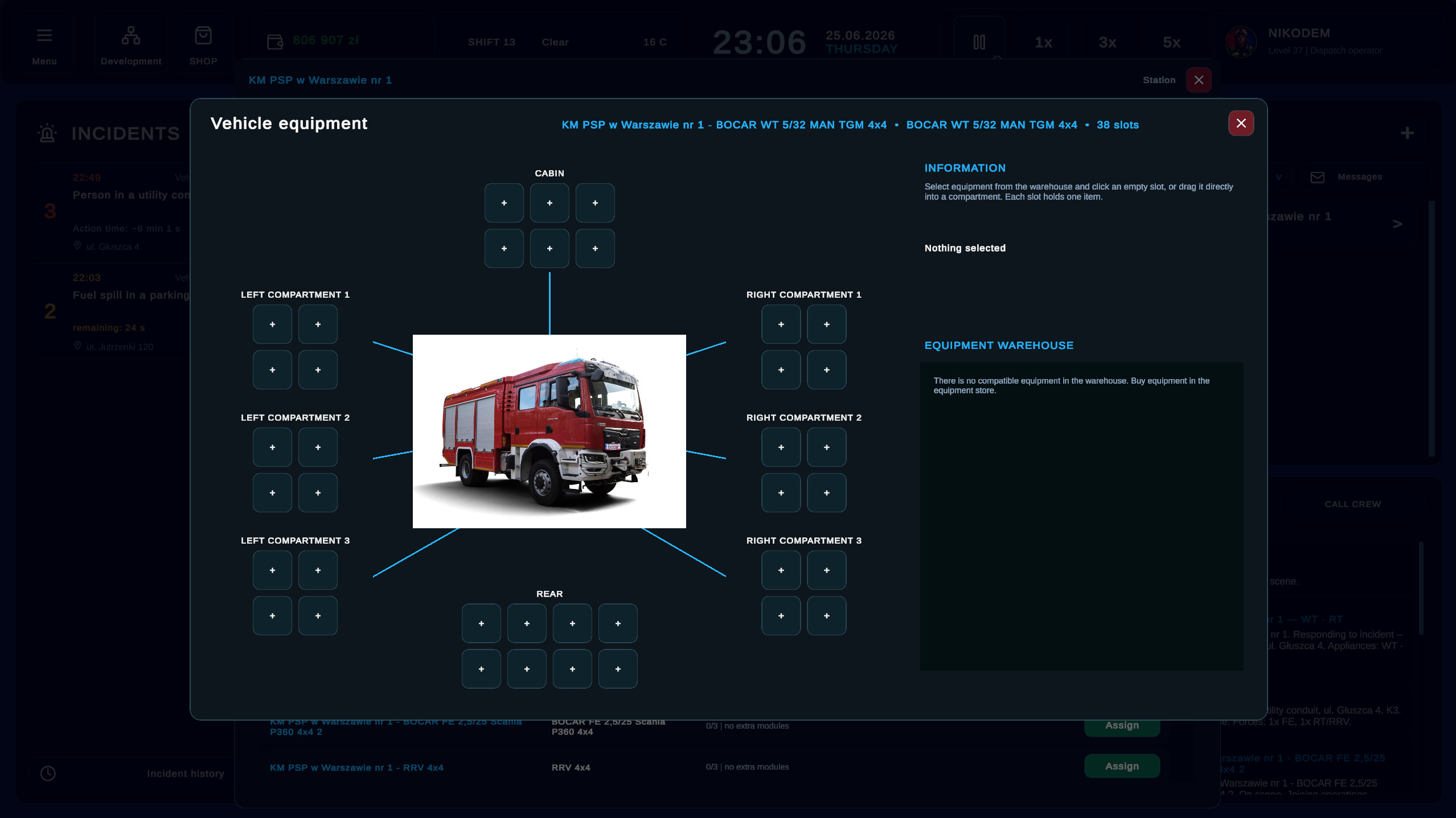The image size is (1456, 818).
Task: Open Incident history clock icon
Action: pyautogui.click(x=48, y=774)
